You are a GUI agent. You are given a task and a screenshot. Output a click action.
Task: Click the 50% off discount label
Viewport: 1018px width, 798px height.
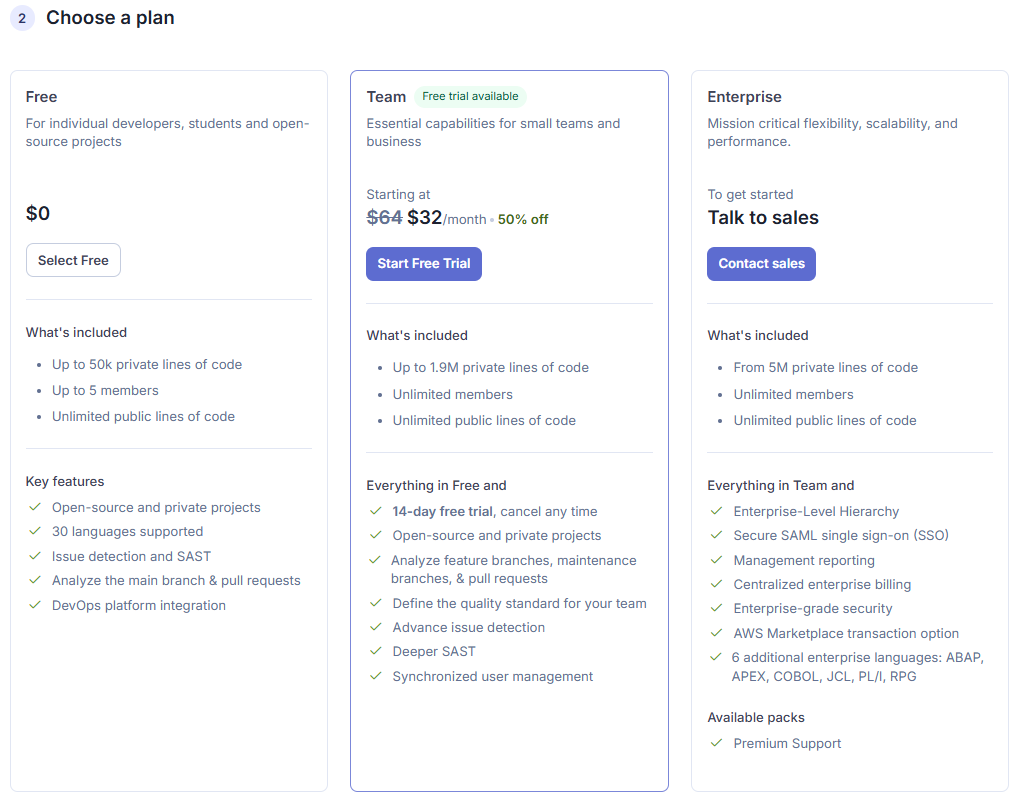click(523, 220)
